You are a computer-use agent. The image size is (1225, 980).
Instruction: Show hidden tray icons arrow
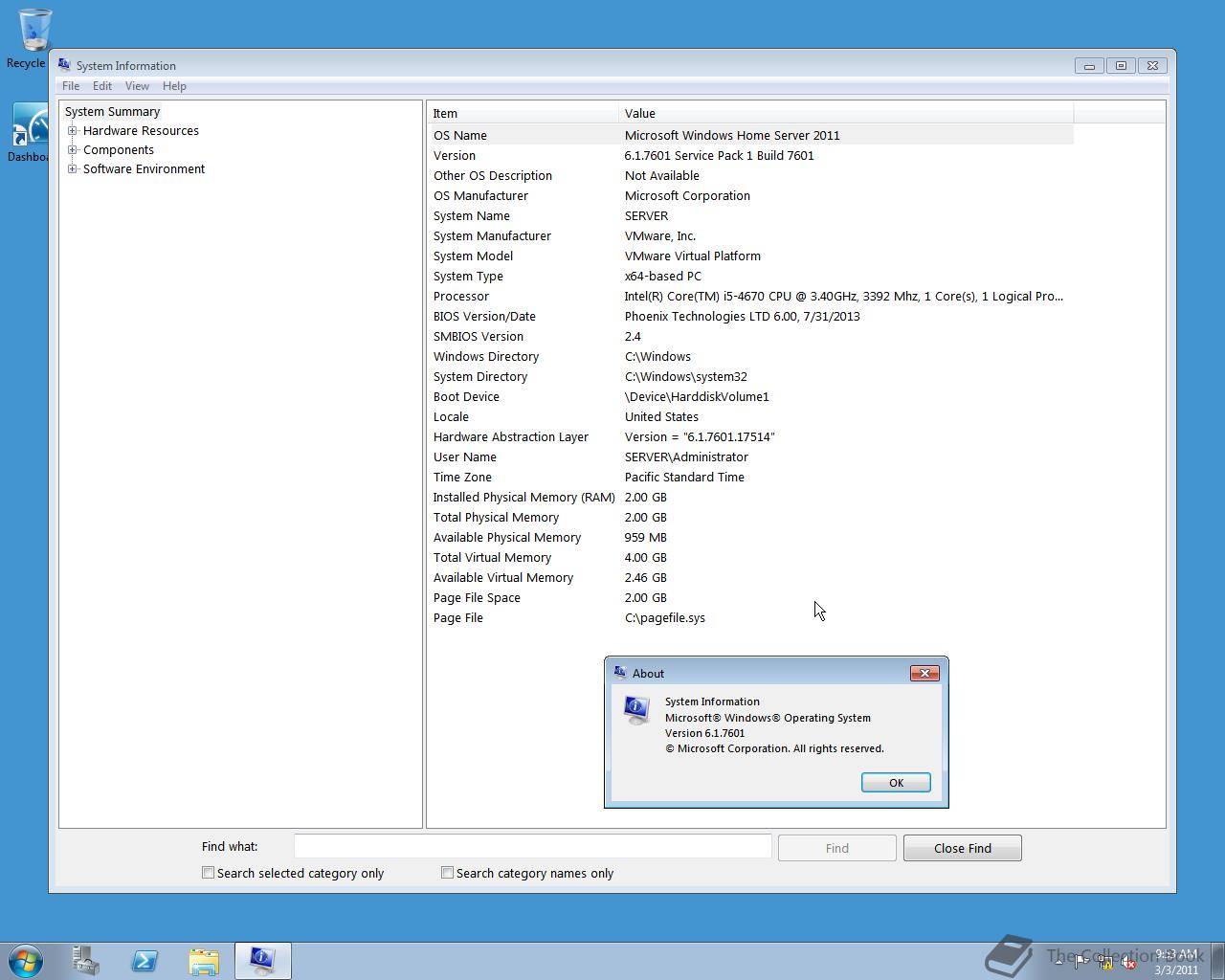[1058, 964]
